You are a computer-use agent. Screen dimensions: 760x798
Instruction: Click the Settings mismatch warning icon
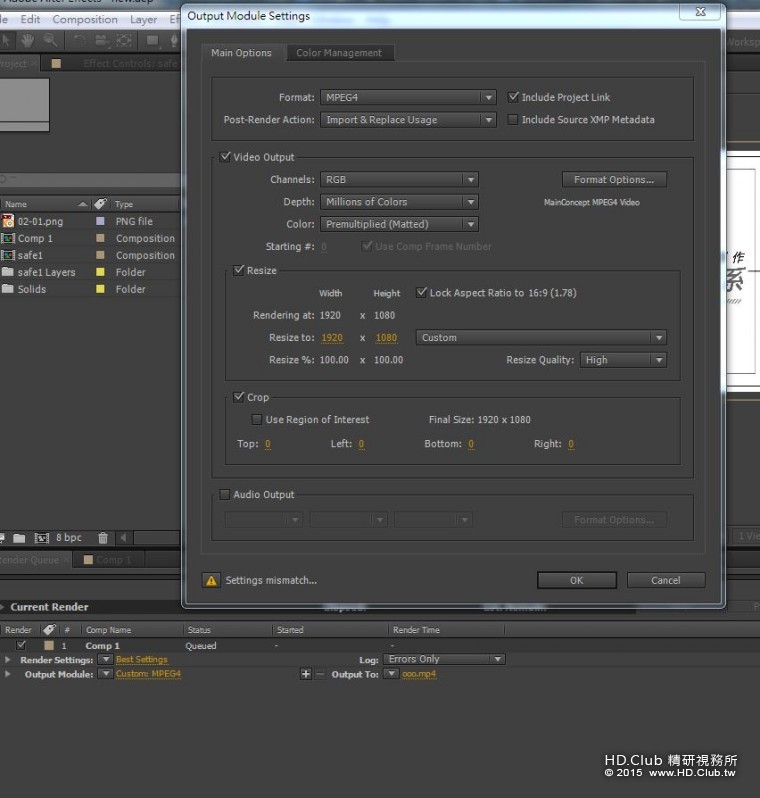tap(211, 580)
